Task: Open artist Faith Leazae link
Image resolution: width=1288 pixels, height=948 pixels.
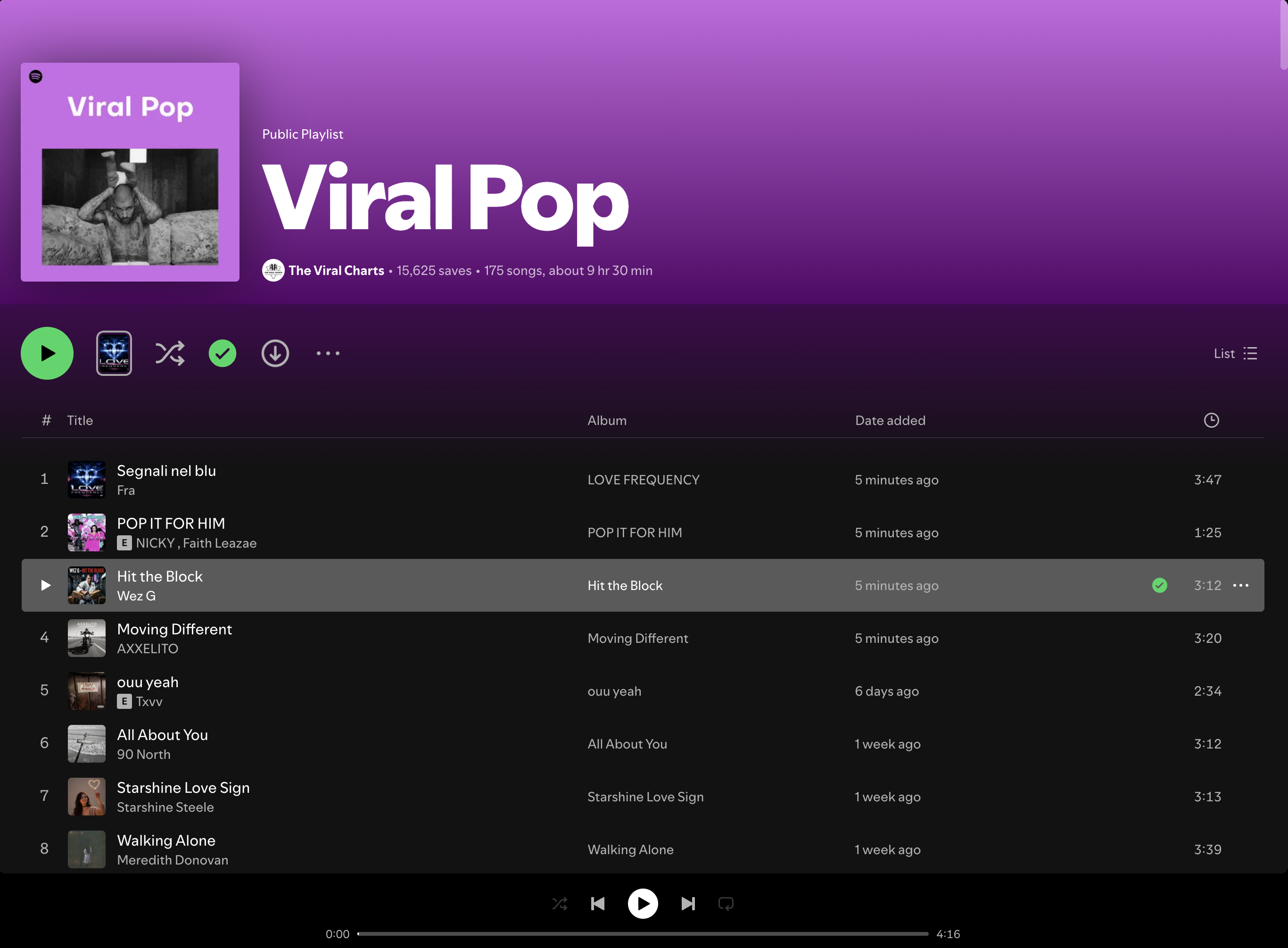Action: [220, 543]
